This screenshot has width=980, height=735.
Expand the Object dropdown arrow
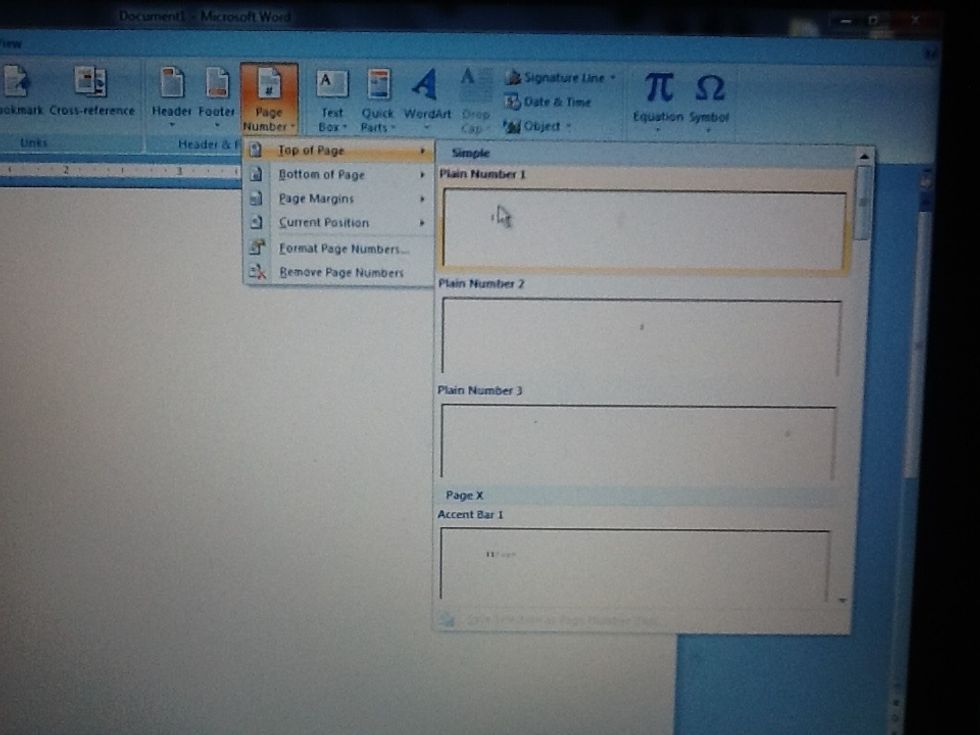[x=569, y=127]
